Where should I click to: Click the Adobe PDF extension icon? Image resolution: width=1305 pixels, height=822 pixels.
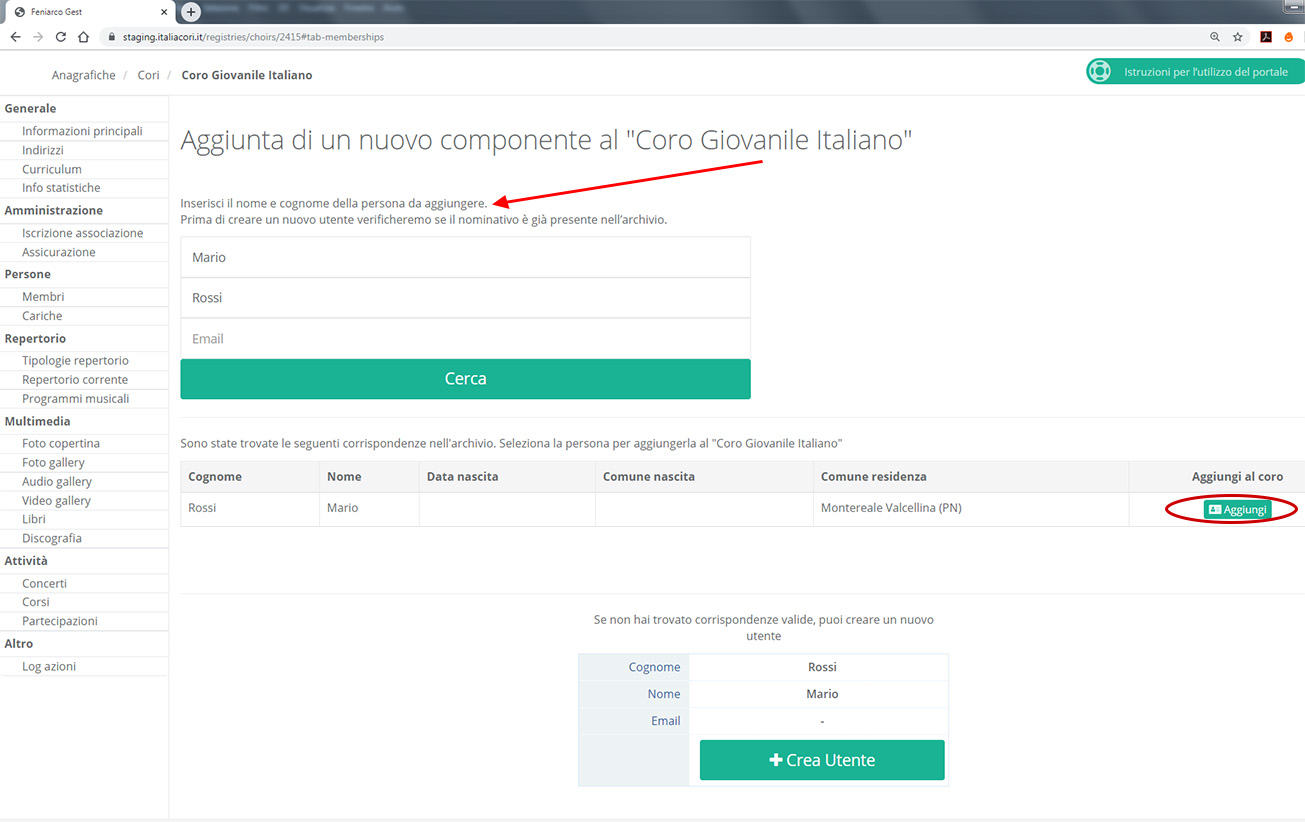coord(1265,37)
